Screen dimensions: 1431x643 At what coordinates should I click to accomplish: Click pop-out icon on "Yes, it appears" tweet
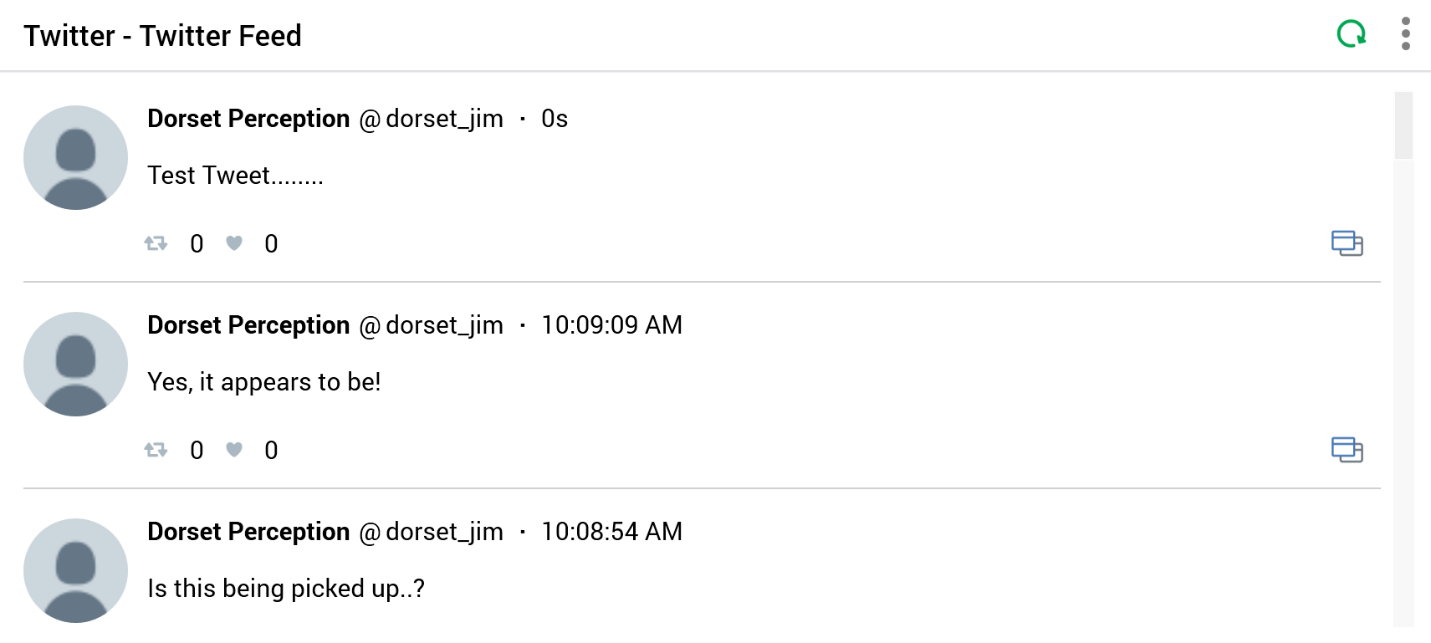pyautogui.click(x=1347, y=450)
